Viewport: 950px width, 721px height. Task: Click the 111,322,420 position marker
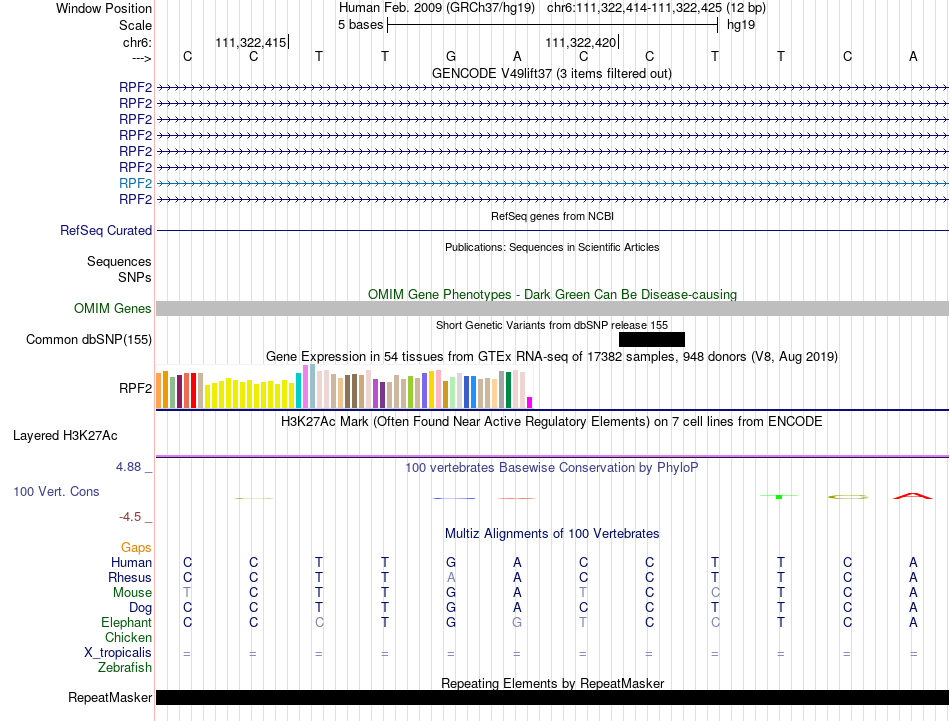(x=580, y=42)
